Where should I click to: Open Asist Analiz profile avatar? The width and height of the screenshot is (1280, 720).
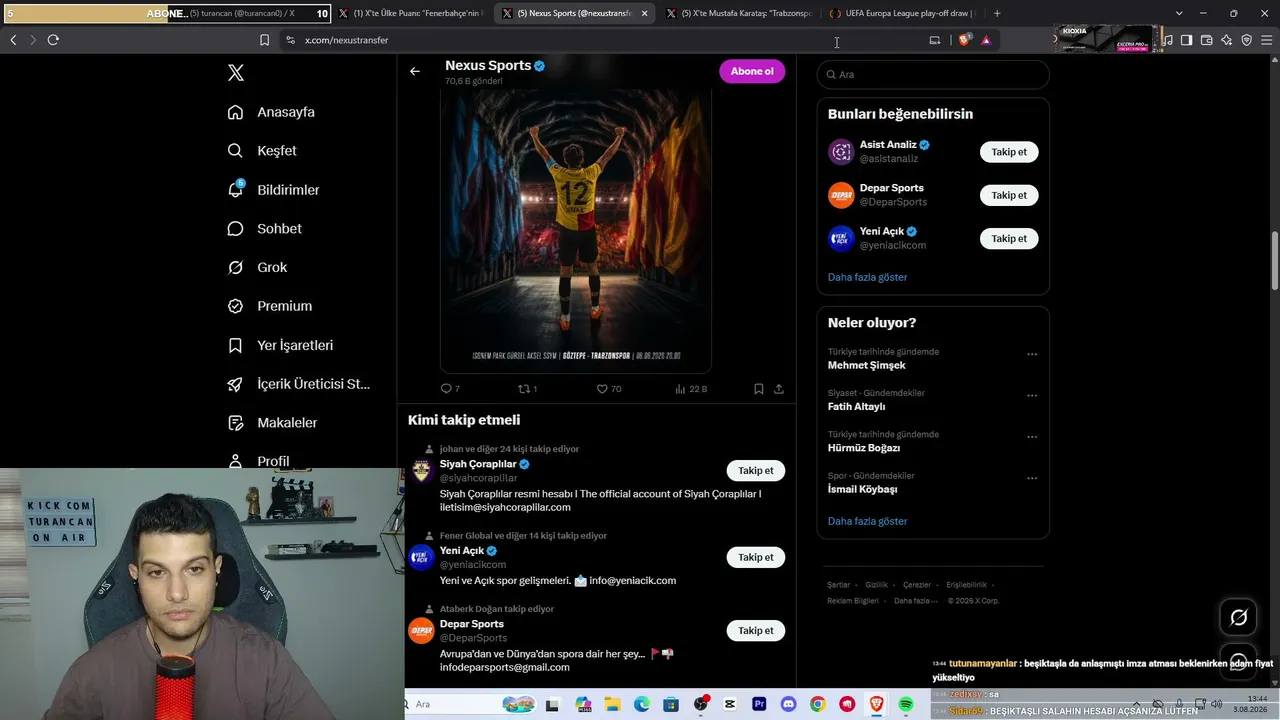tap(841, 152)
